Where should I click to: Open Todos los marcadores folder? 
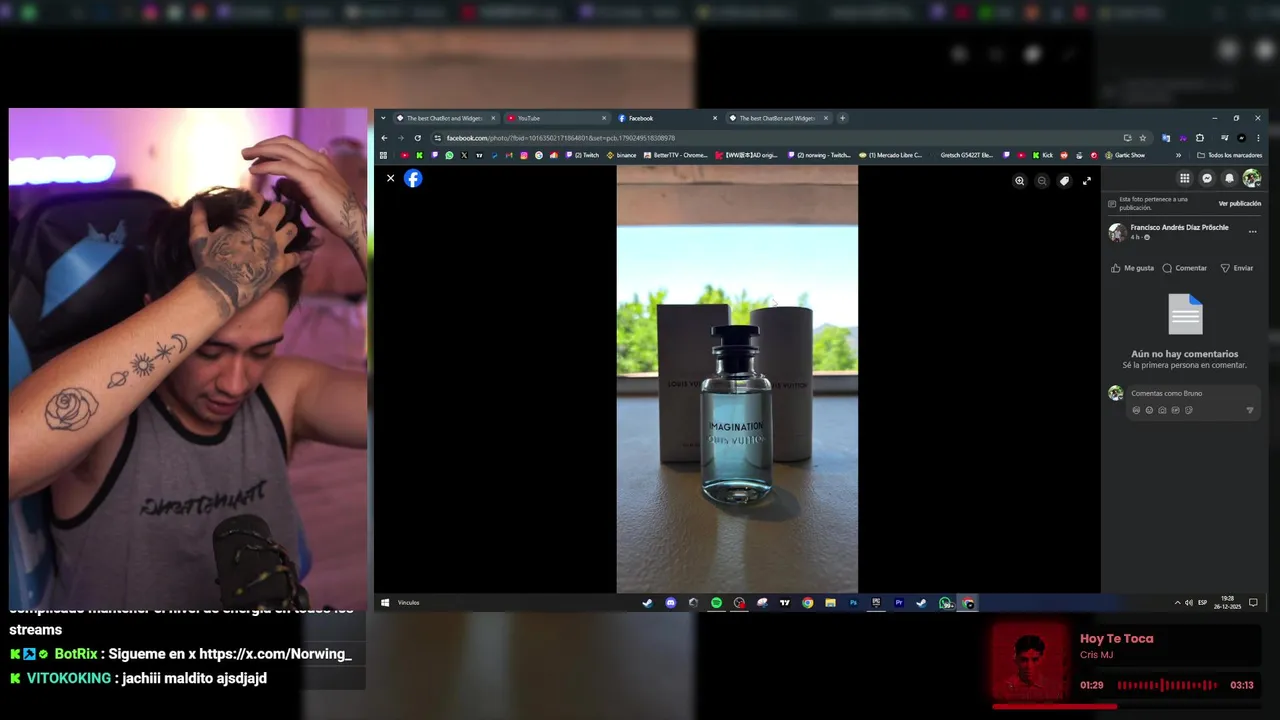click(x=1229, y=155)
